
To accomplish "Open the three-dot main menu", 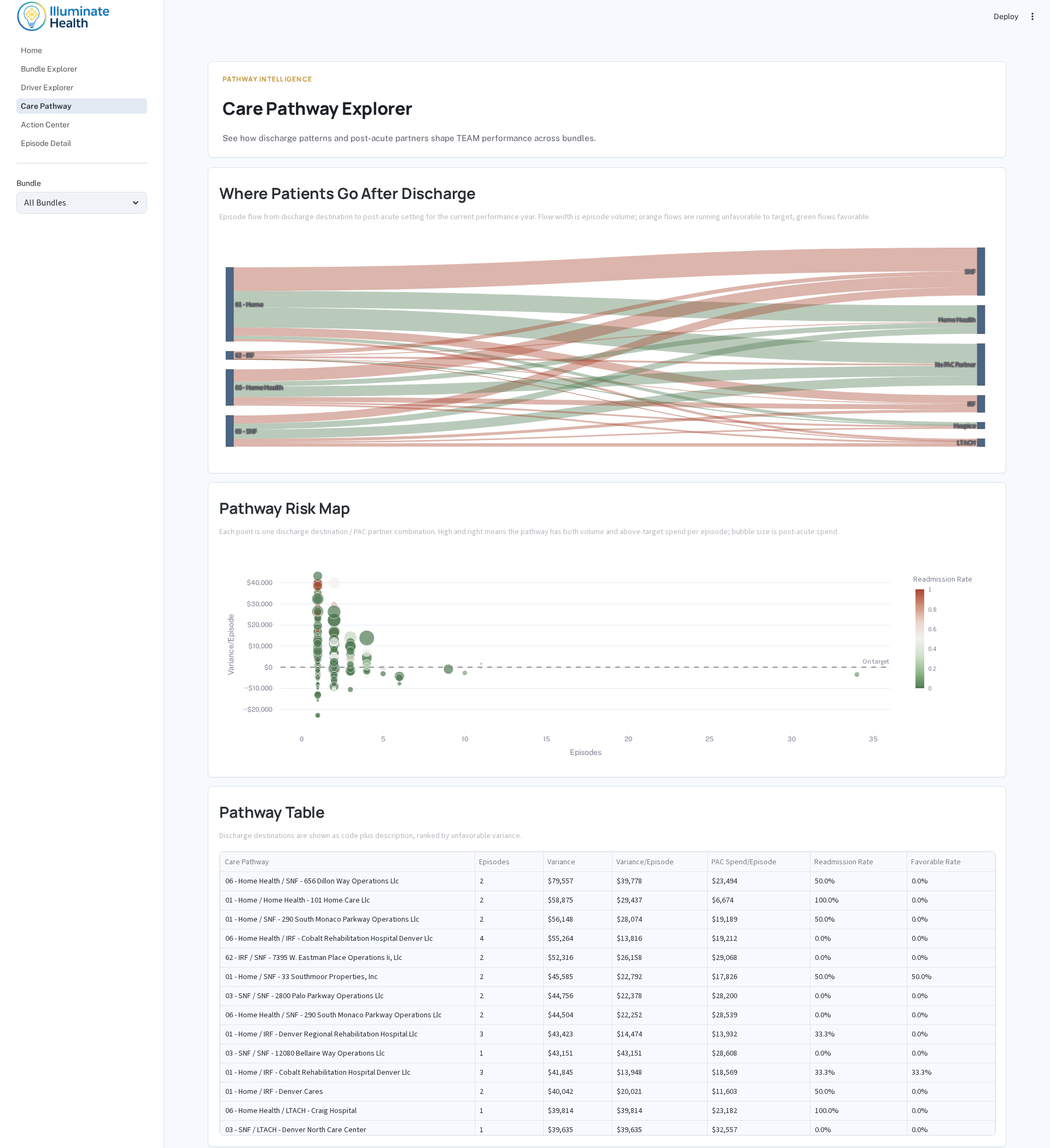I will tap(1032, 16).
